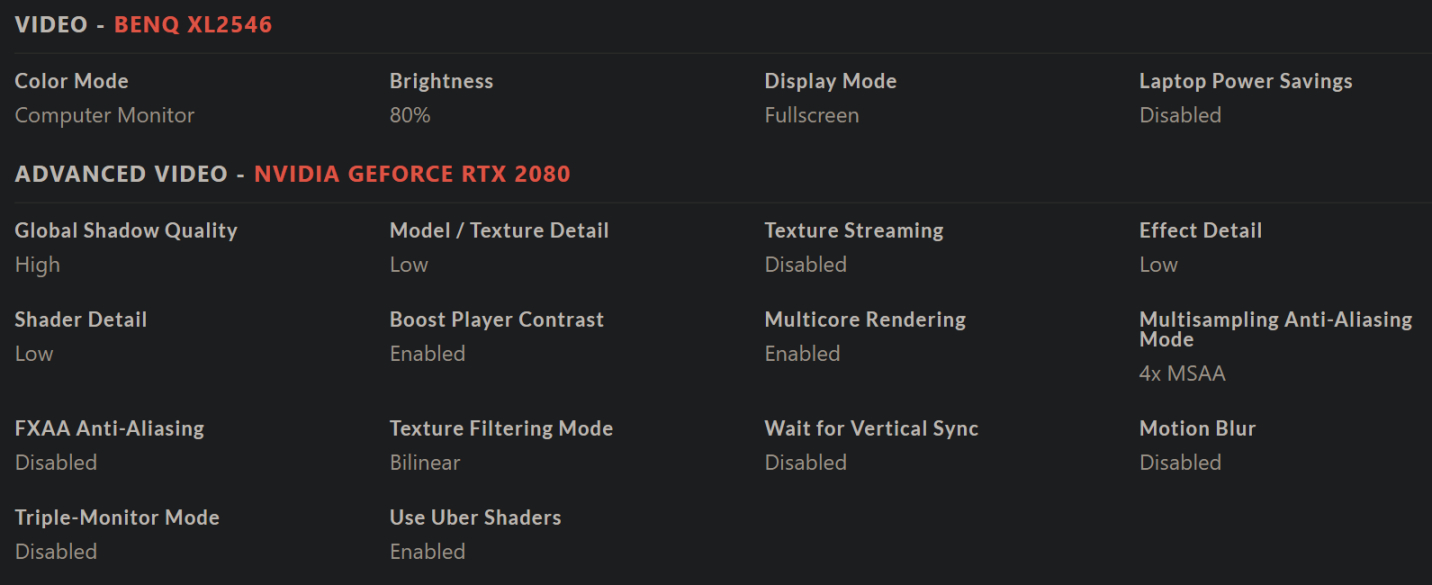Select the Shader Detail label

click(x=81, y=319)
